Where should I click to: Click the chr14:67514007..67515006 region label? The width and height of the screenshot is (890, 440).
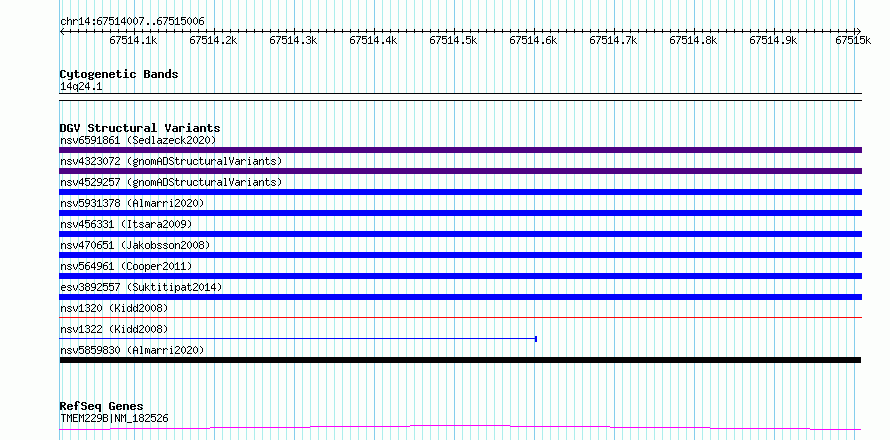132,21
